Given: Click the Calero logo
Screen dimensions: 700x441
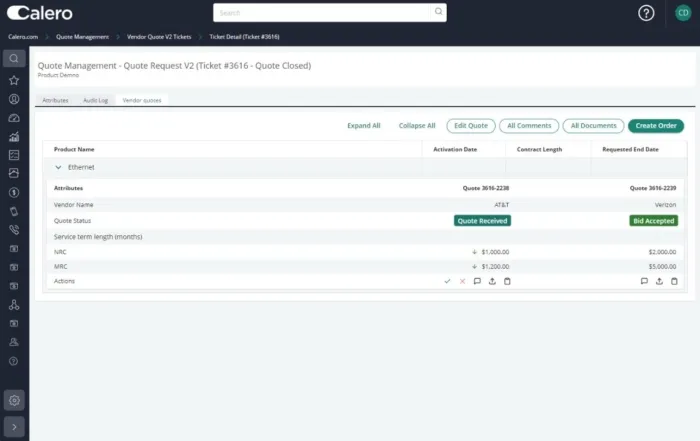Looking at the screenshot, I should [40, 13].
